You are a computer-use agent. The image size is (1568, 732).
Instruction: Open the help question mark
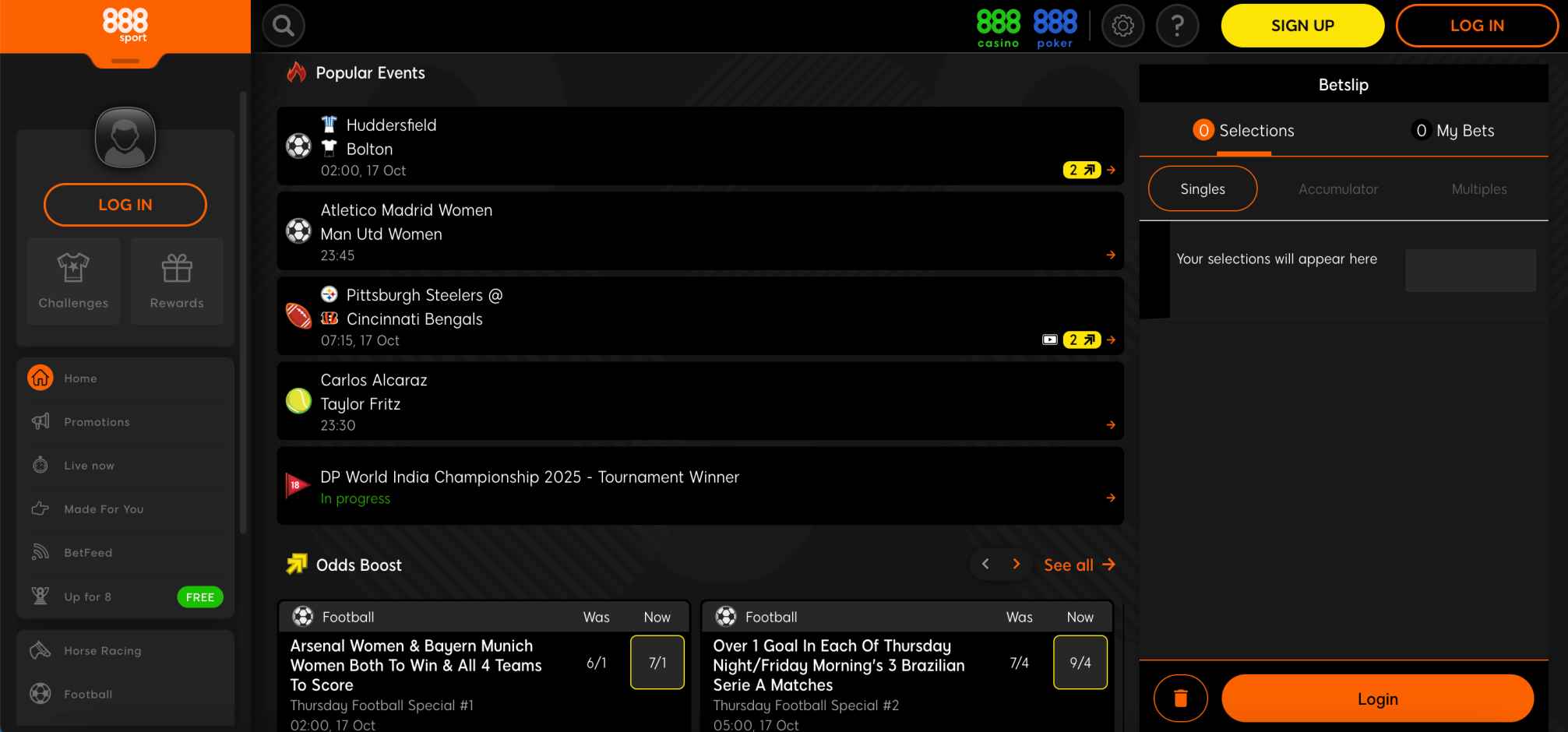tap(1178, 25)
